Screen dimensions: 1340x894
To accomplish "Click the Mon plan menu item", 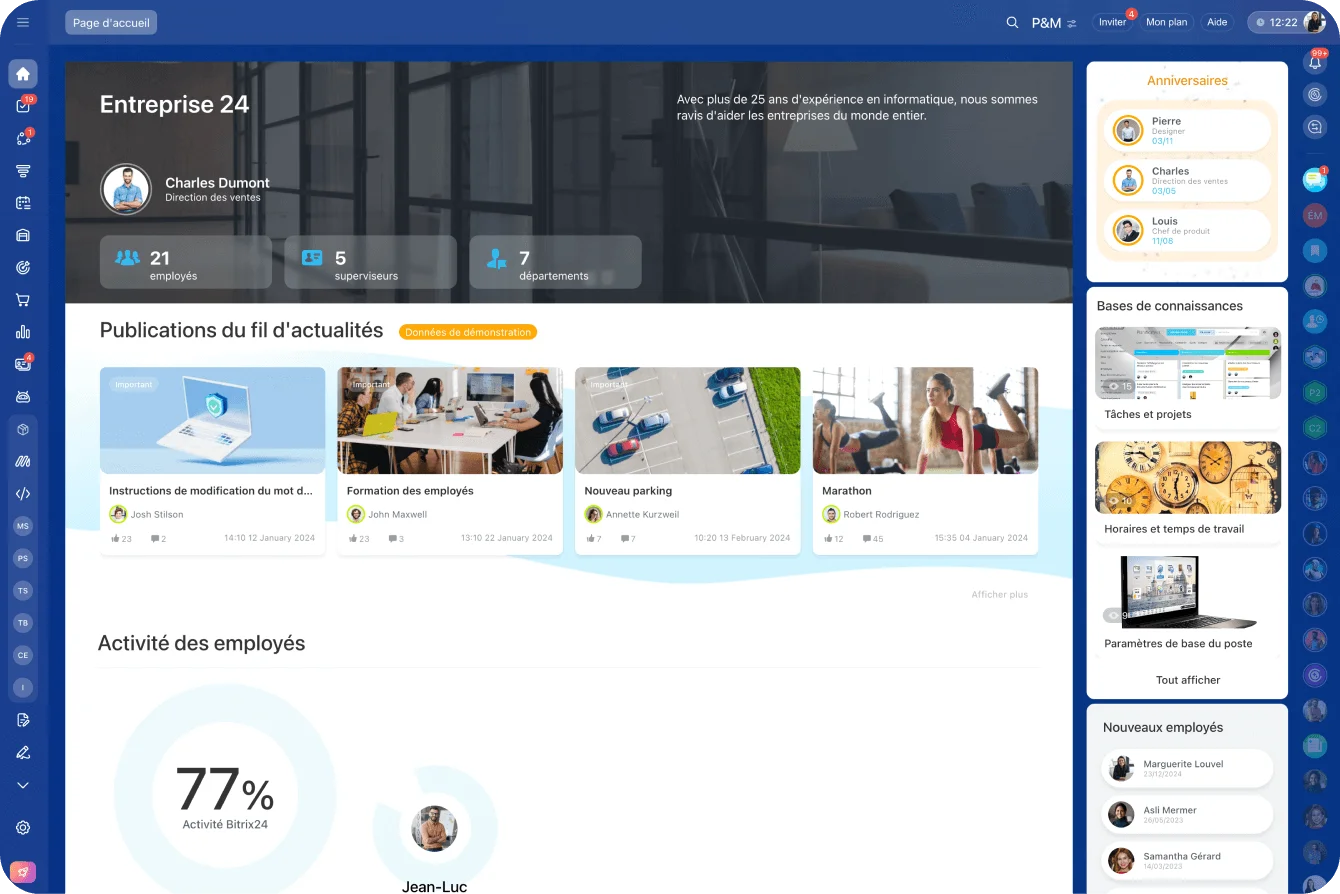I will tap(1166, 22).
